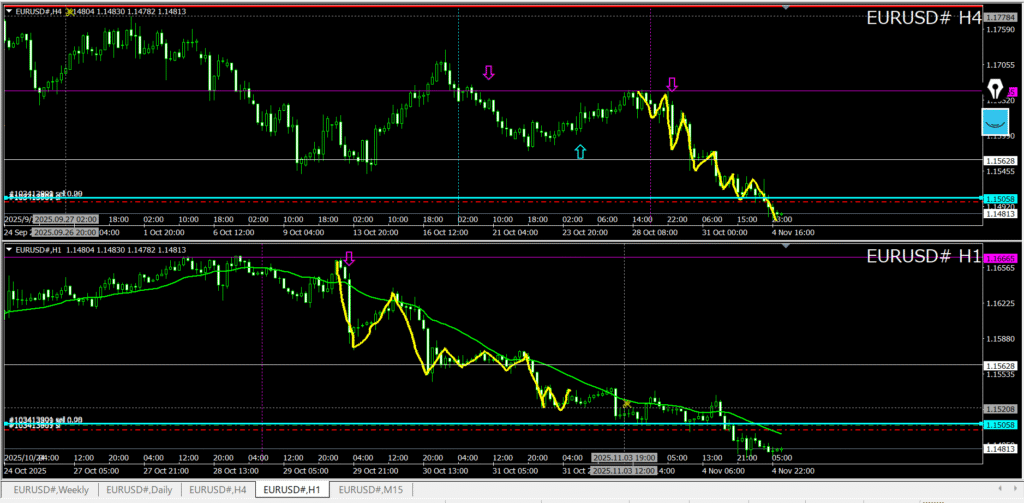Viewport: 1024px width, 503px height.
Task: Click the cyan up arrow on H4 chart
Action: tap(580, 151)
